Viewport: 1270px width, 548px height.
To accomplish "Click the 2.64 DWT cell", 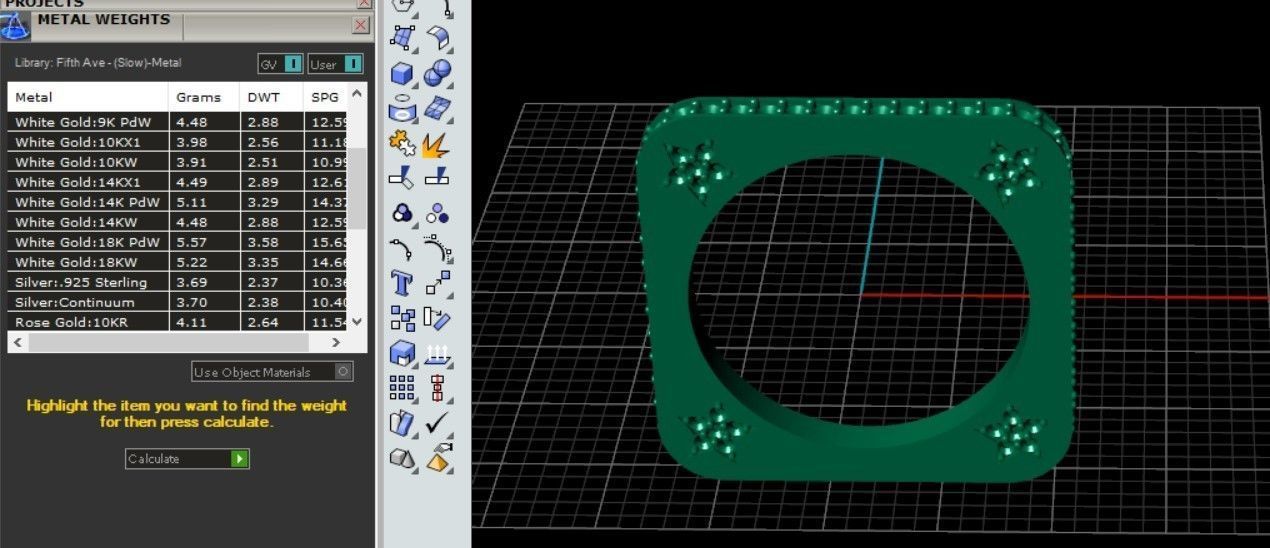I will [272, 322].
